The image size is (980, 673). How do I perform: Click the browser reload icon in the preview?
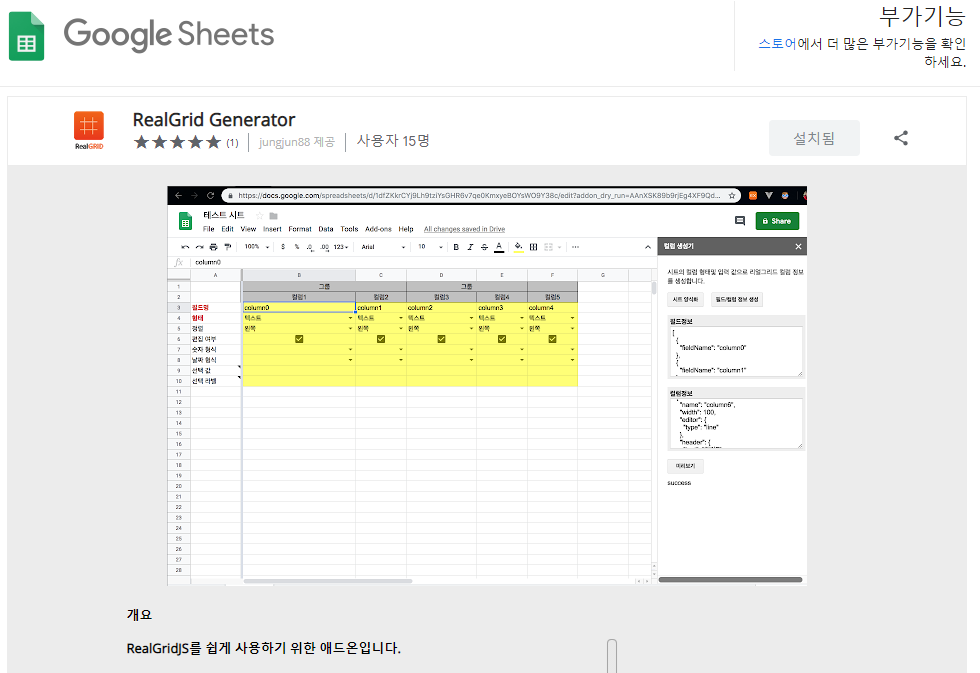(211, 196)
